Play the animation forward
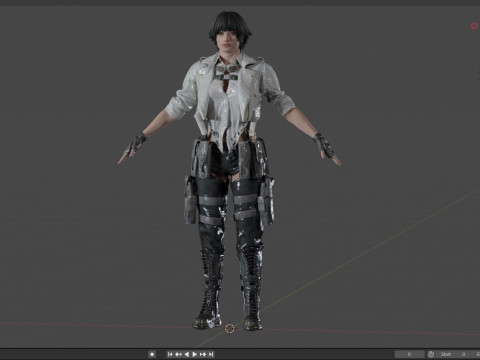The image size is (480, 360). pos(194,354)
